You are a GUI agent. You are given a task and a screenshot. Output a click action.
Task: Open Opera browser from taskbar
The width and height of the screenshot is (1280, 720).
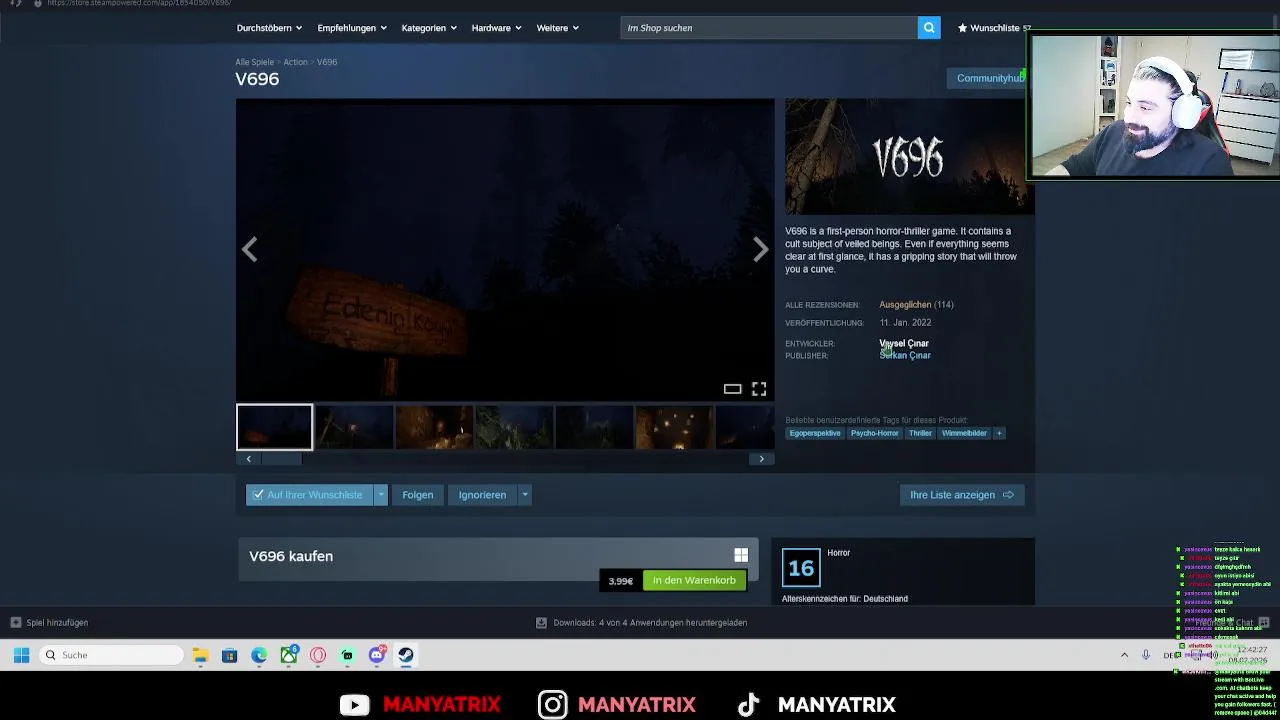(x=318, y=655)
